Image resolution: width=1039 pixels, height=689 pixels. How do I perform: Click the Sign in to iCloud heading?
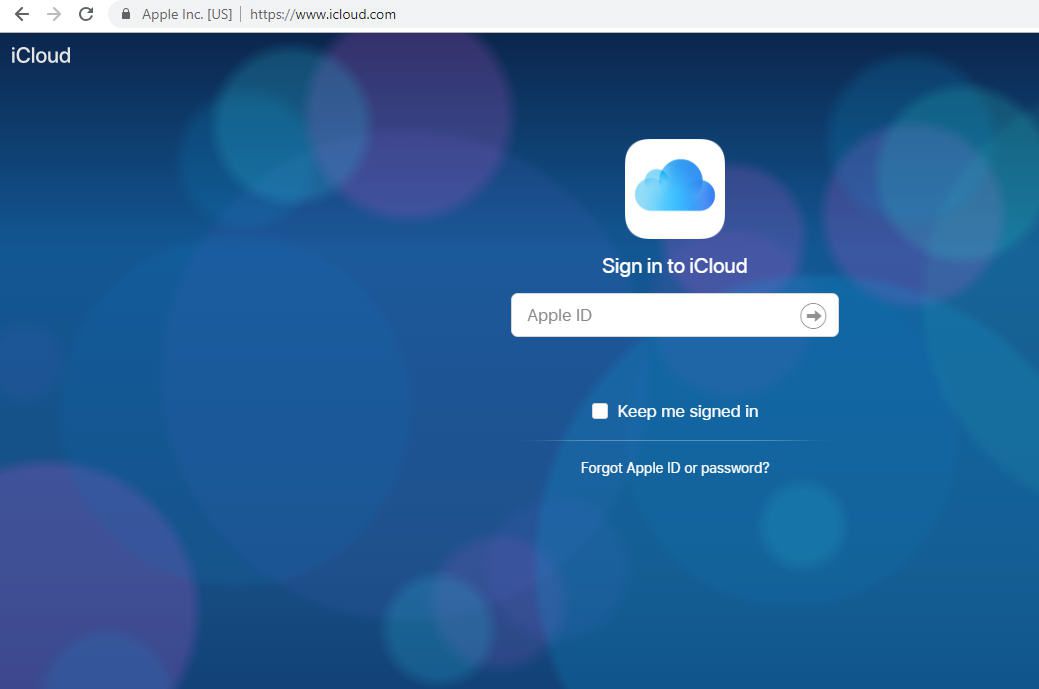675,266
